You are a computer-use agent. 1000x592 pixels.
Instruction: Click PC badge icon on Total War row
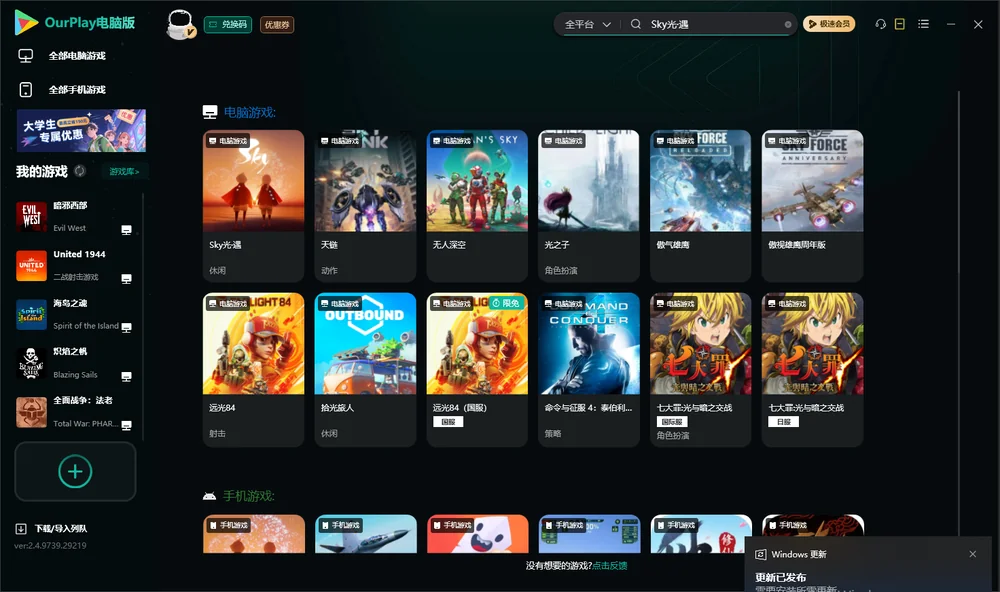(x=126, y=426)
